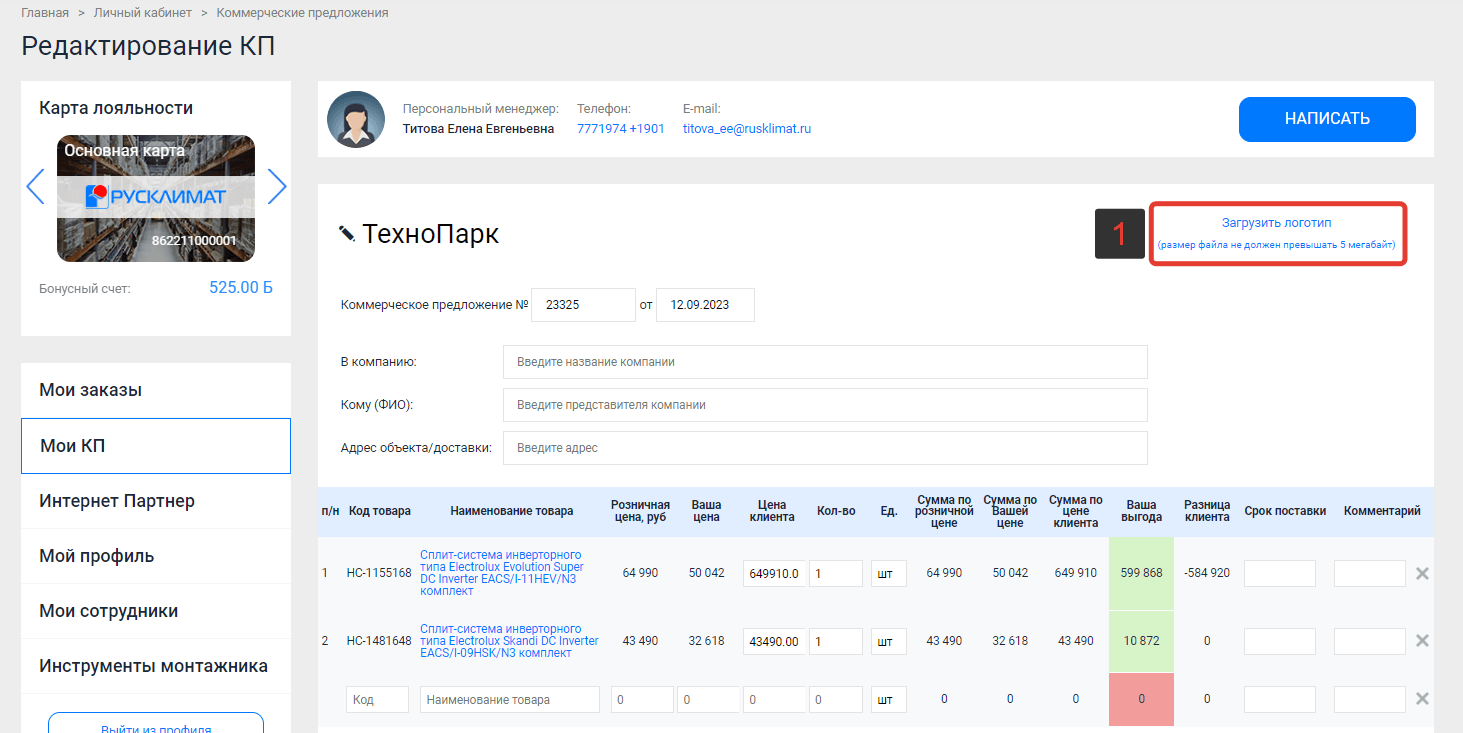Click retail price 64 990 in row 1
The image size is (1463, 733).
pos(640,573)
